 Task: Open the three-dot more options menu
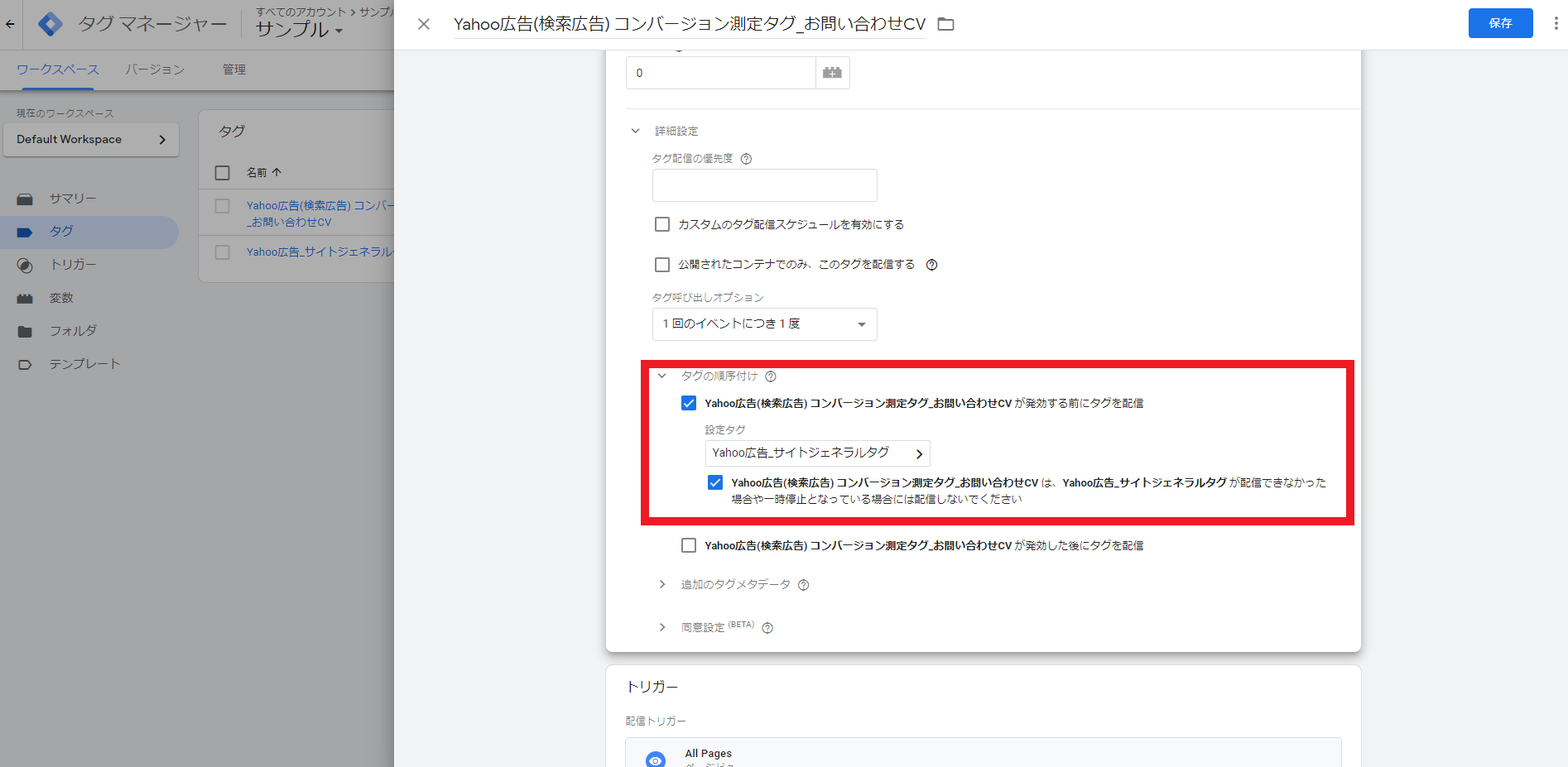pos(1556,23)
